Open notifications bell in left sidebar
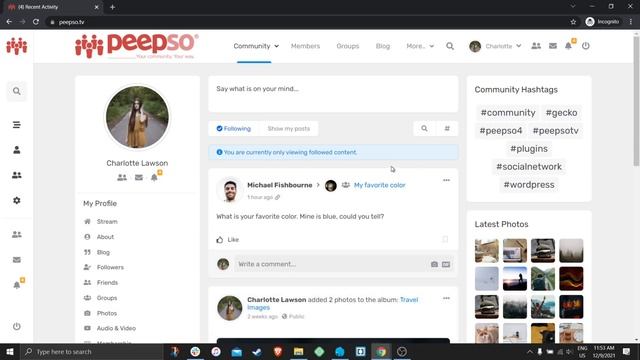Viewport: 640px width, 360px height. pyautogui.click(x=17, y=284)
